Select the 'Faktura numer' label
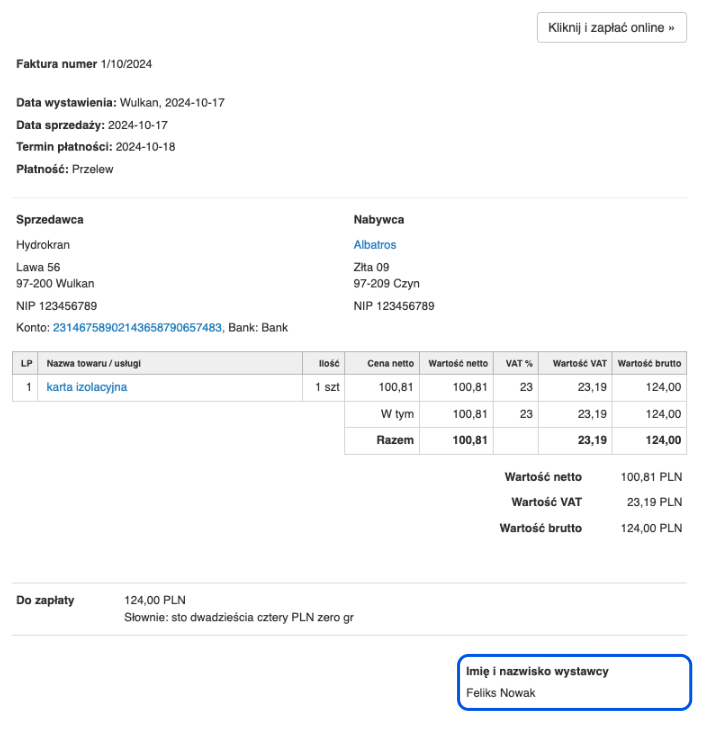 [56, 64]
